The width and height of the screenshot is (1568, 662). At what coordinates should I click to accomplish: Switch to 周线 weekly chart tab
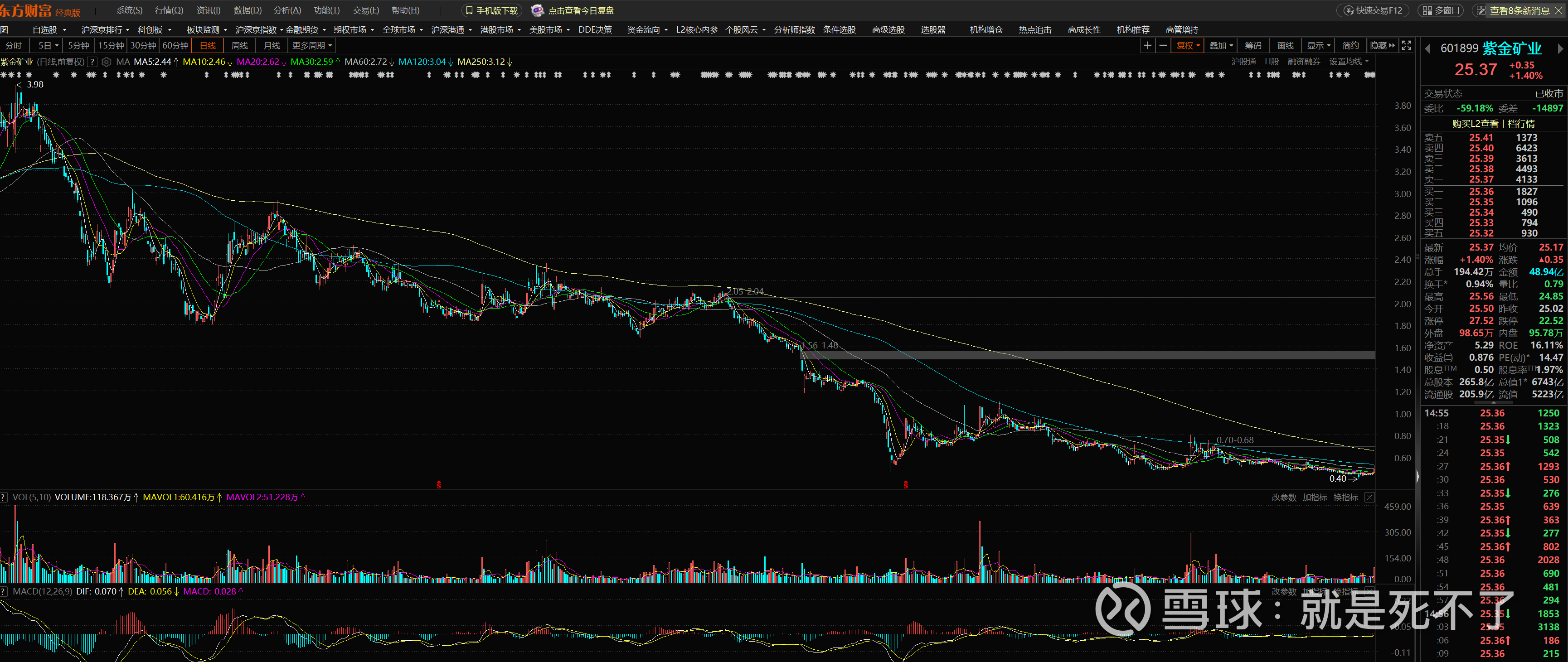[x=240, y=46]
